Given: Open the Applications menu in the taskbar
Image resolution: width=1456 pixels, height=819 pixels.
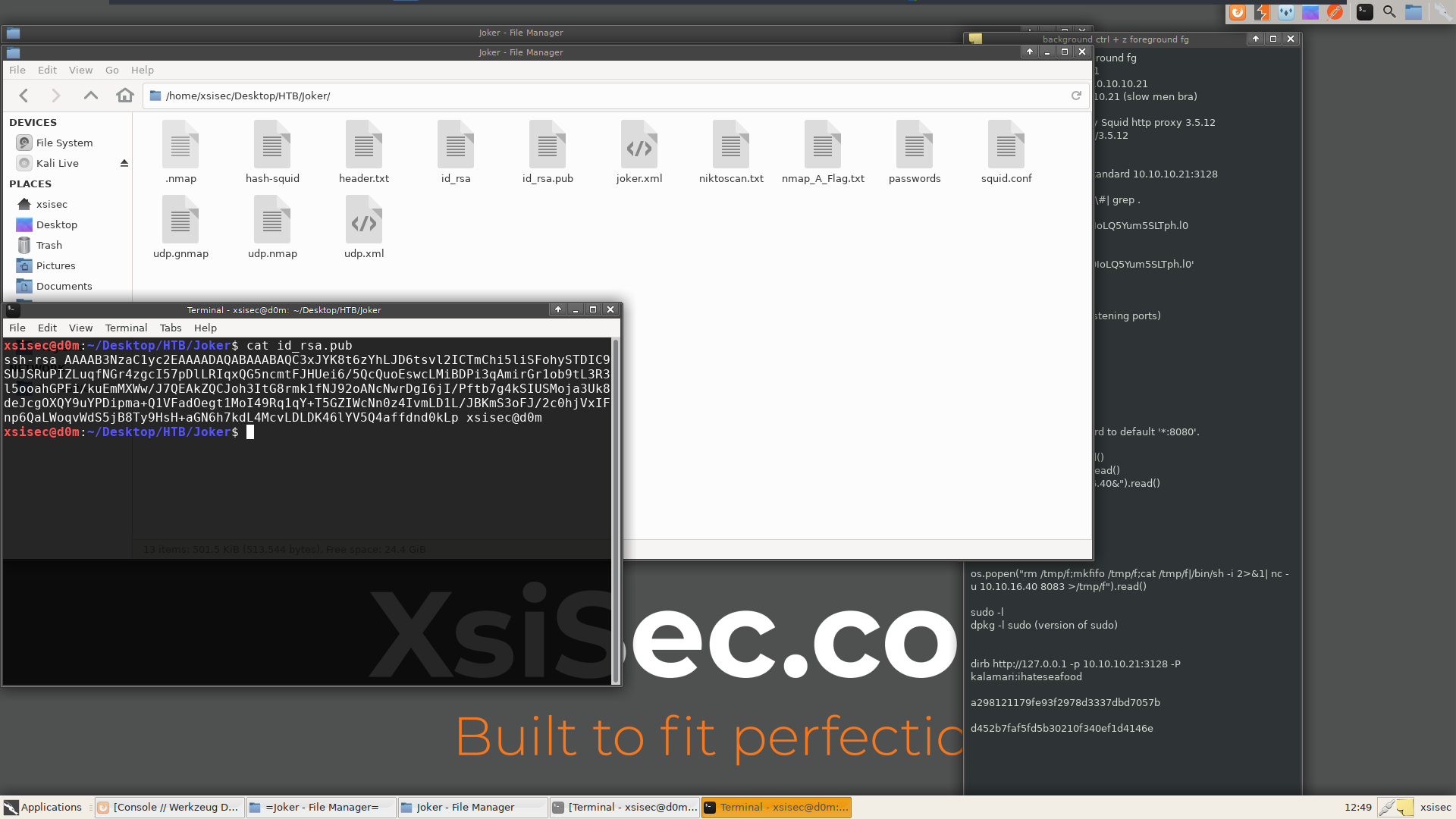Looking at the screenshot, I should pyautogui.click(x=44, y=807).
